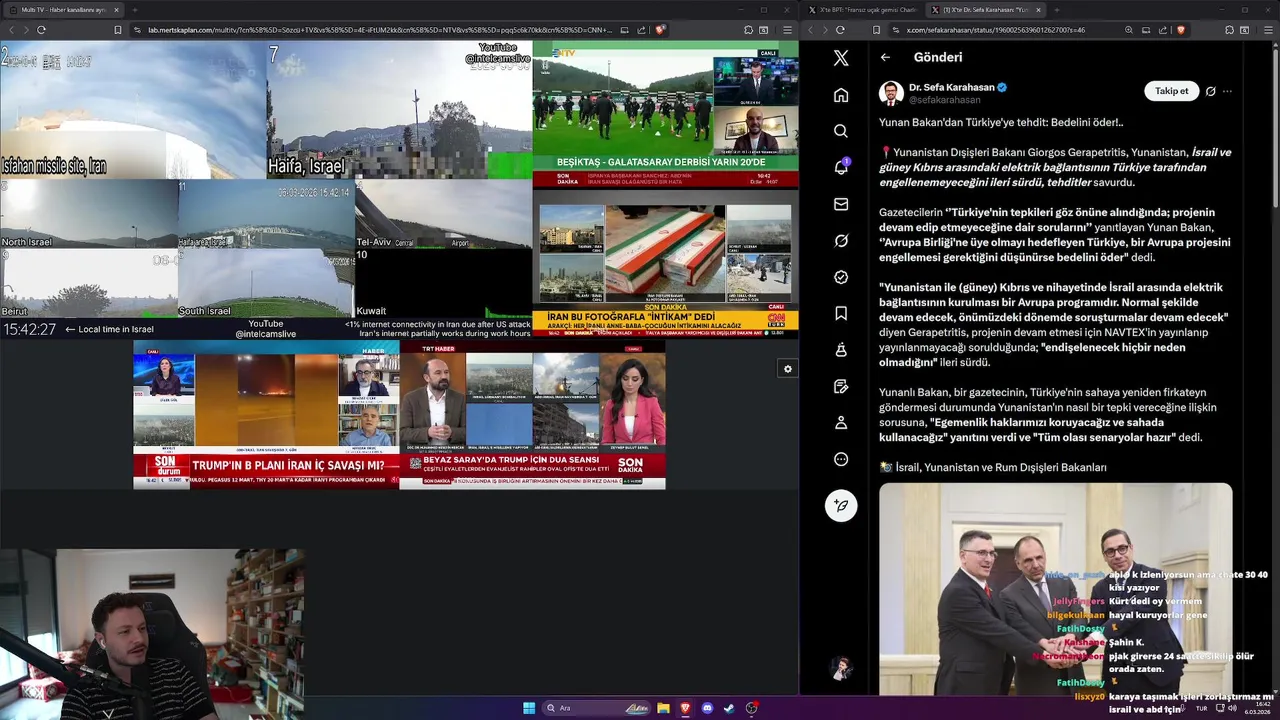
Task: Open the Articles icon in X sidebar
Action: [841, 386]
